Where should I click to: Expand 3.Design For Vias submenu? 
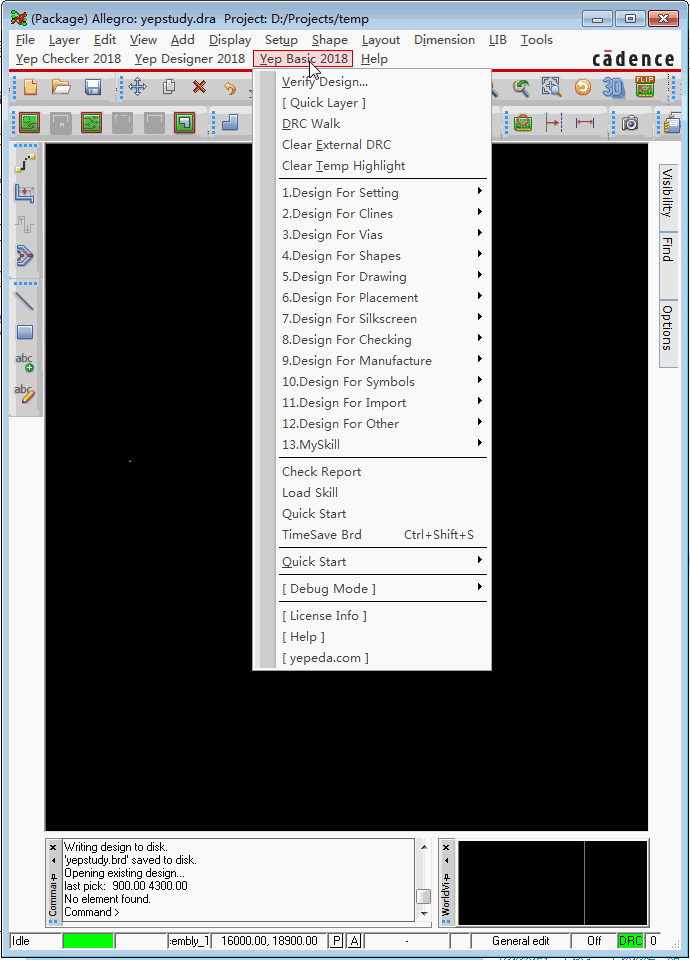coord(383,234)
